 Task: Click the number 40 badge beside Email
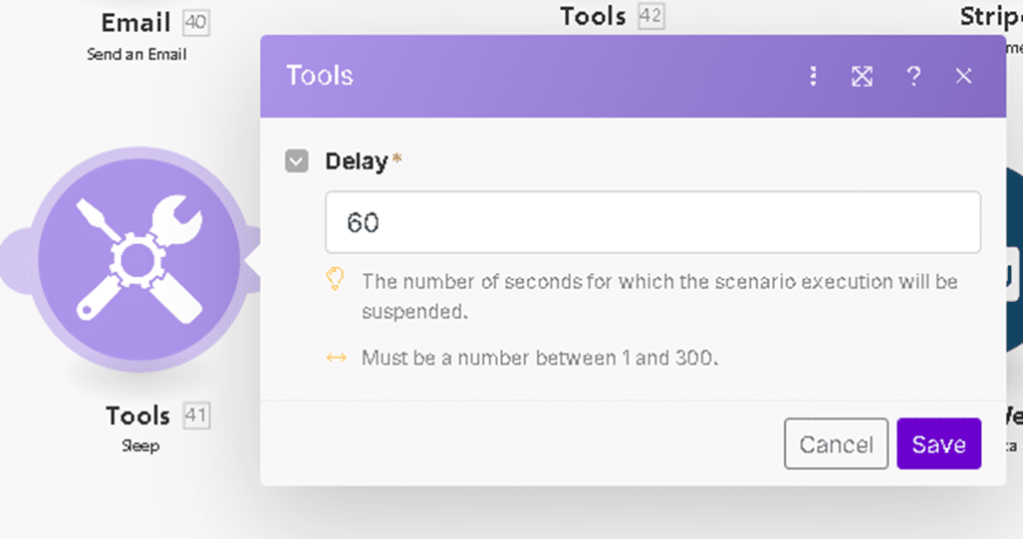click(x=197, y=22)
